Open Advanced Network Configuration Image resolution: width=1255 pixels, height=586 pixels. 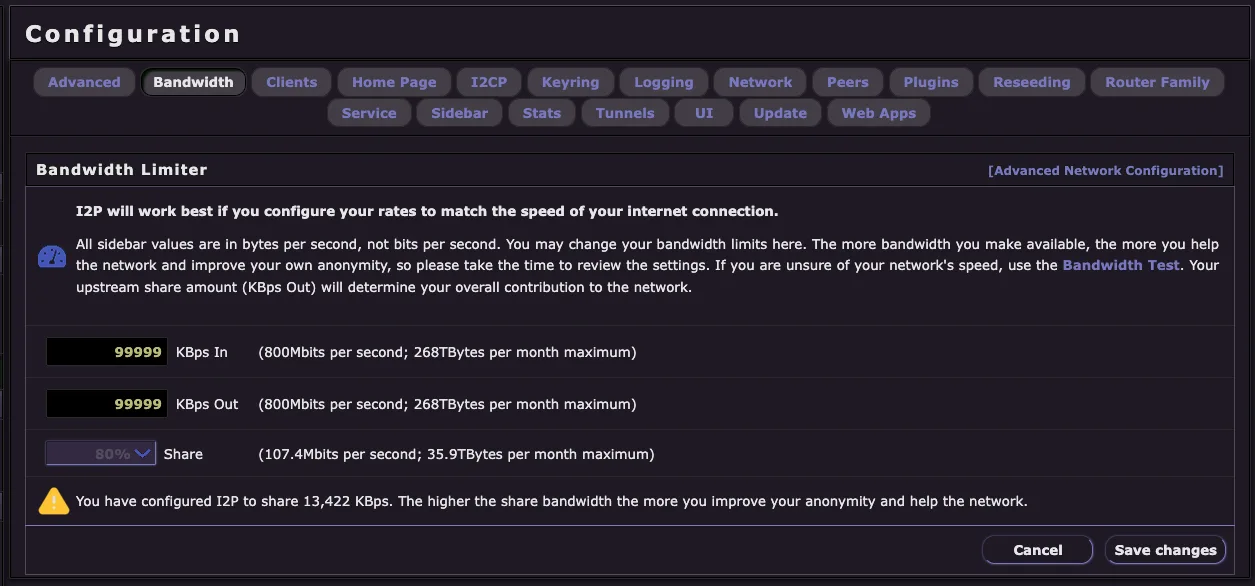coord(1104,170)
